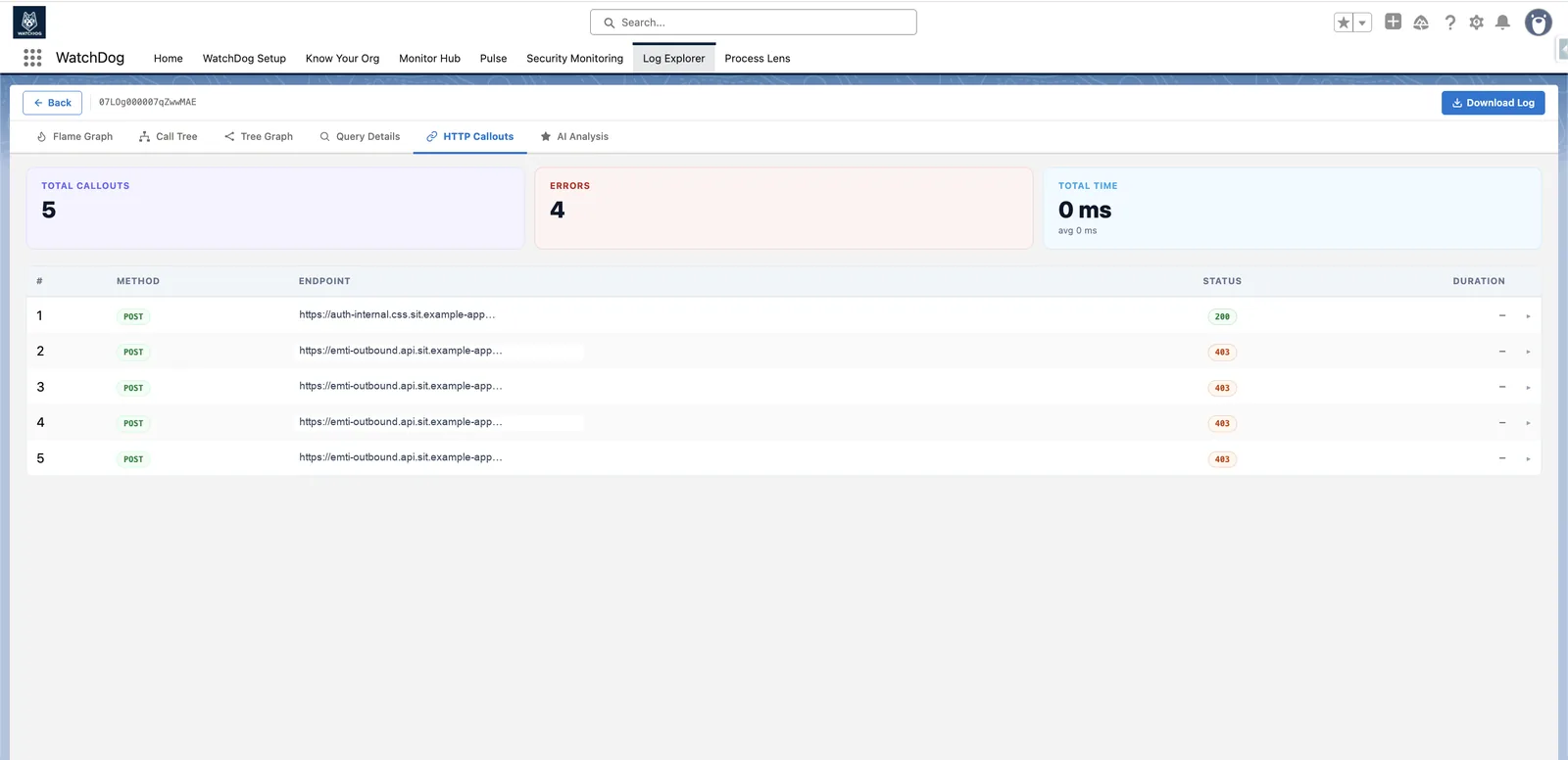Open the Setup gear icon
Viewport: 1568px width, 760px height.
(x=1476, y=23)
